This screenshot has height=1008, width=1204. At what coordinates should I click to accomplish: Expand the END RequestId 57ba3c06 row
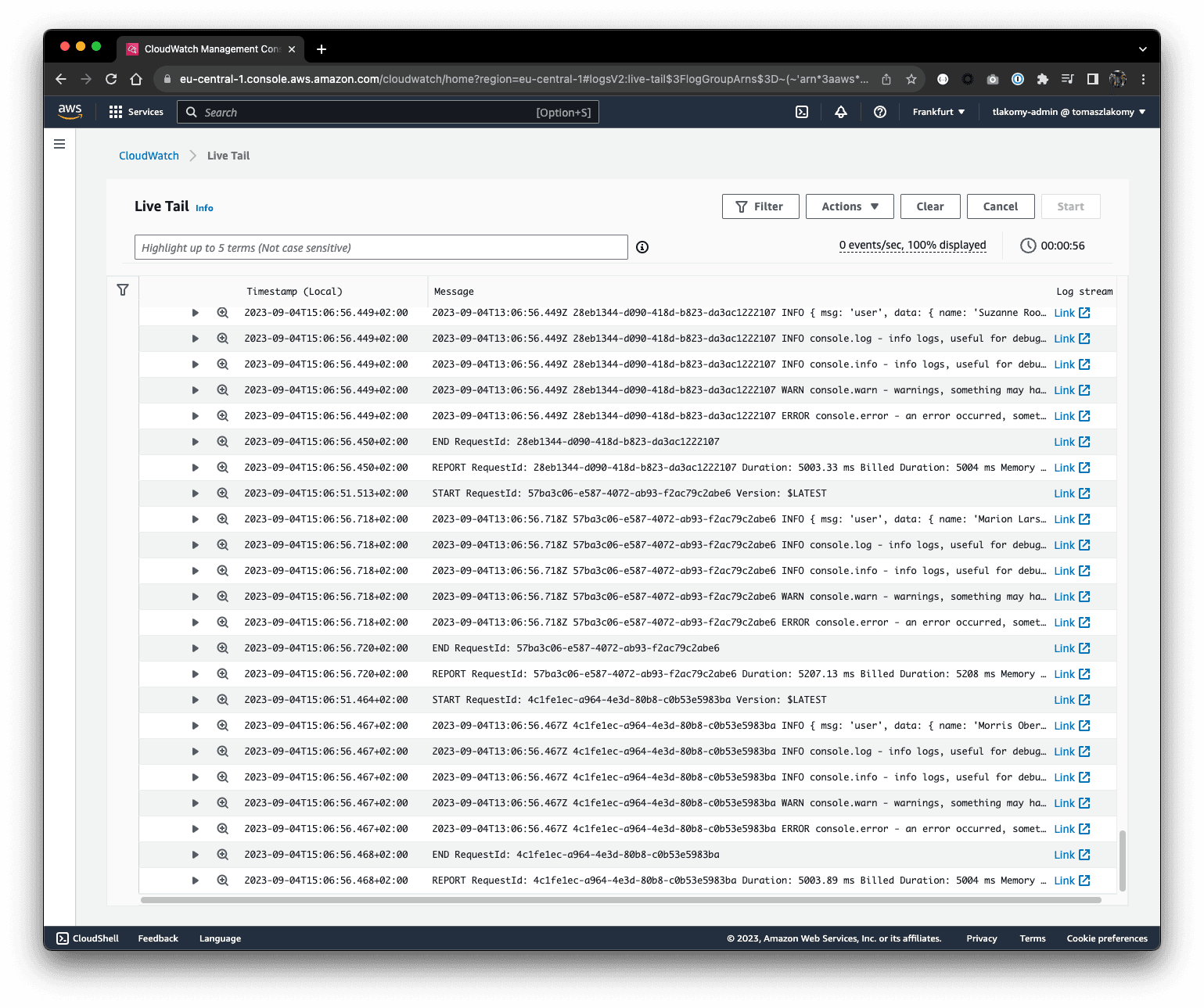click(x=196, y=648)
